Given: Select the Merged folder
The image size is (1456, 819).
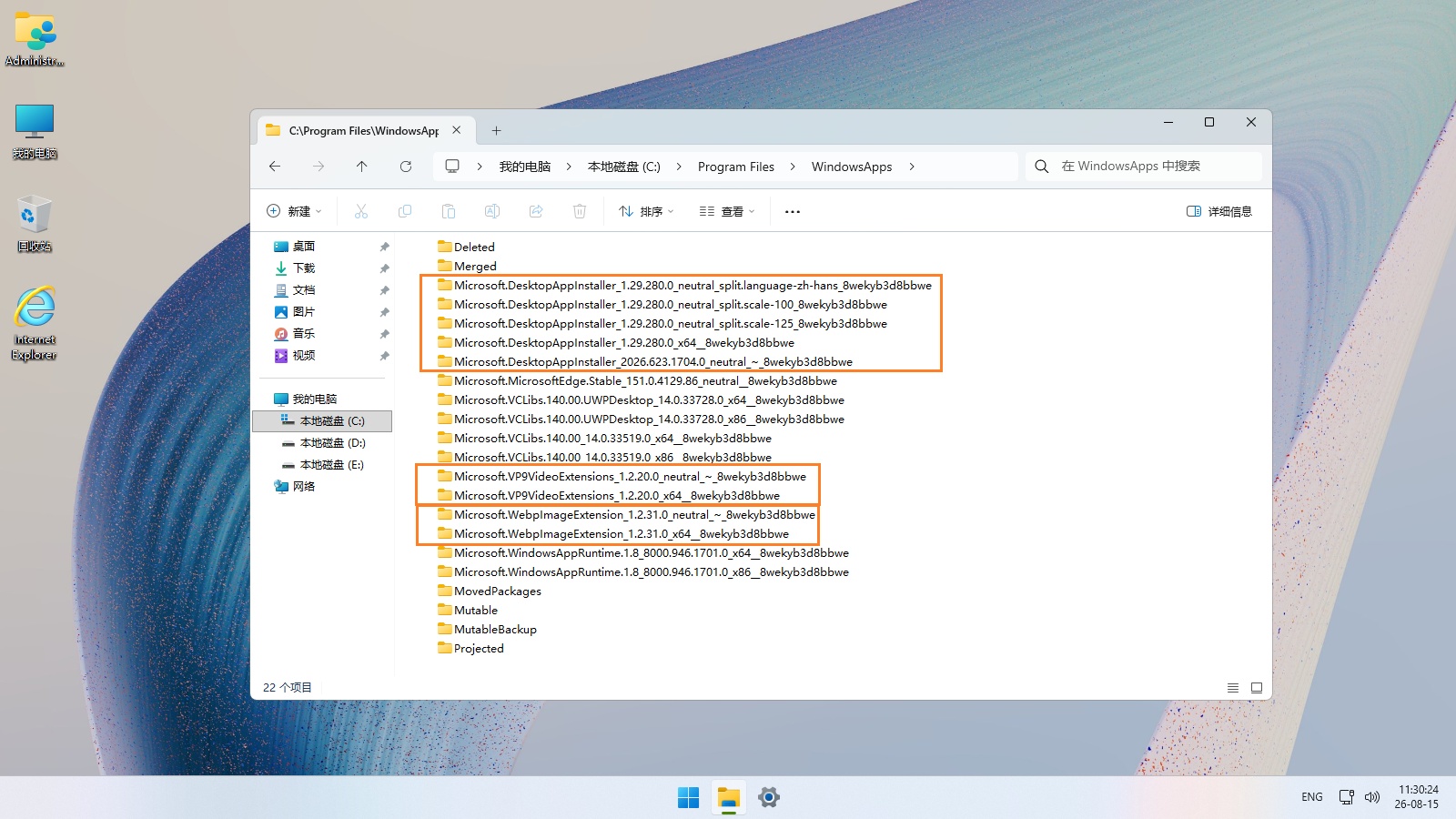Looking at the screenshot, I should (467, 266).
